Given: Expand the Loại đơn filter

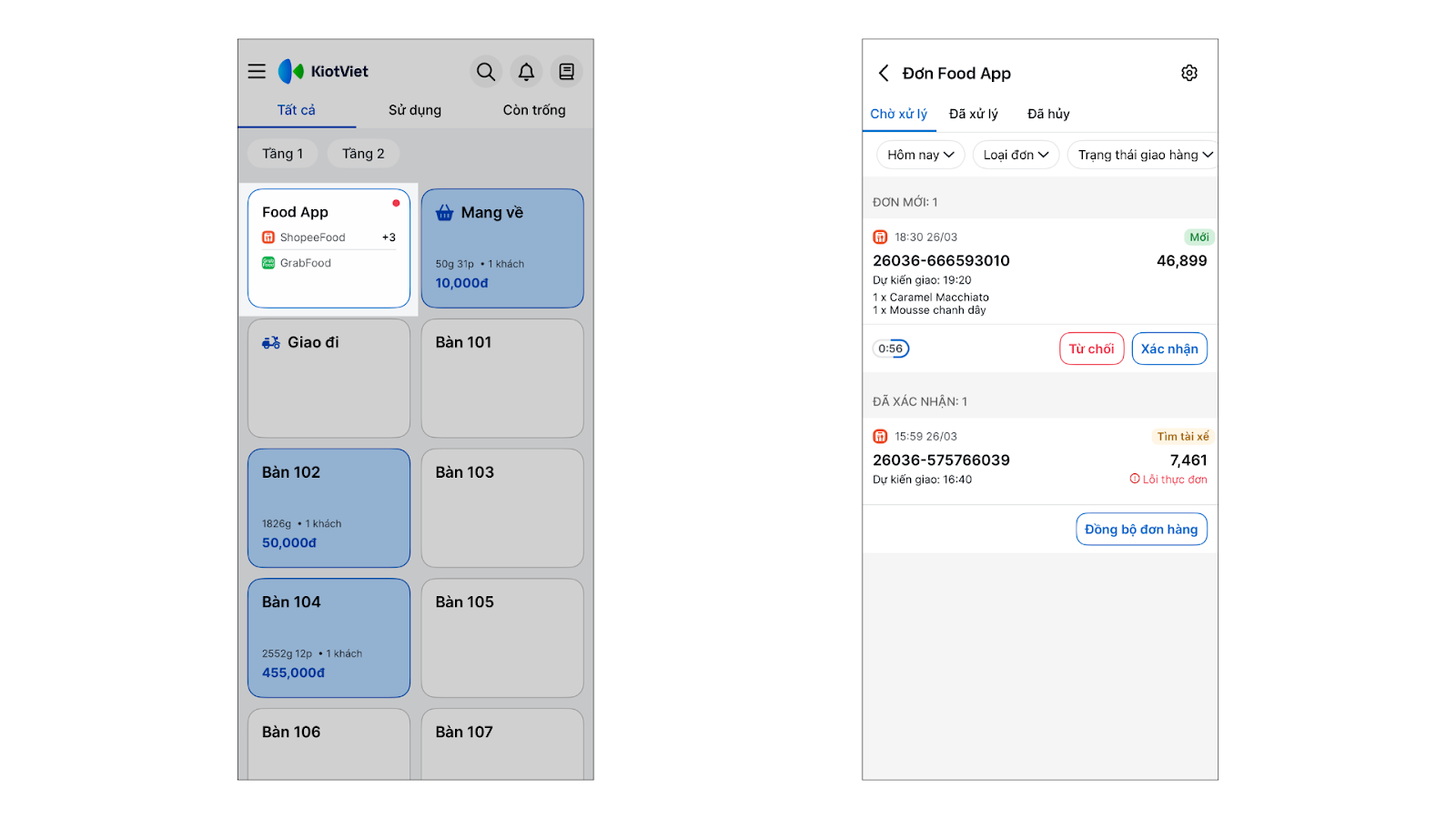Looking at the screenshot, I should pyautogui.click(x=1016, y=155).
